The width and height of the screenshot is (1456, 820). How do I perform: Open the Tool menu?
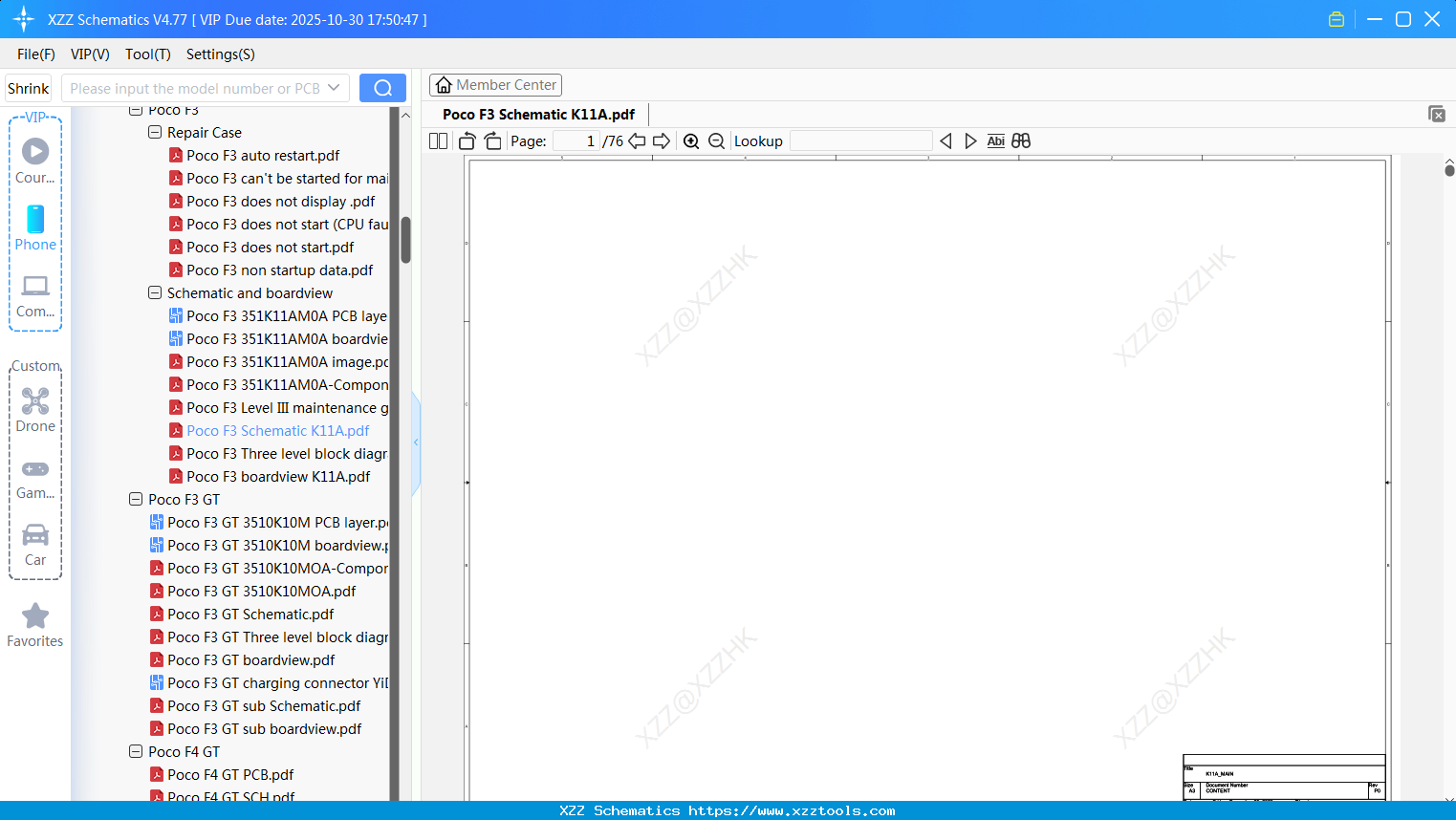point(148,54)
